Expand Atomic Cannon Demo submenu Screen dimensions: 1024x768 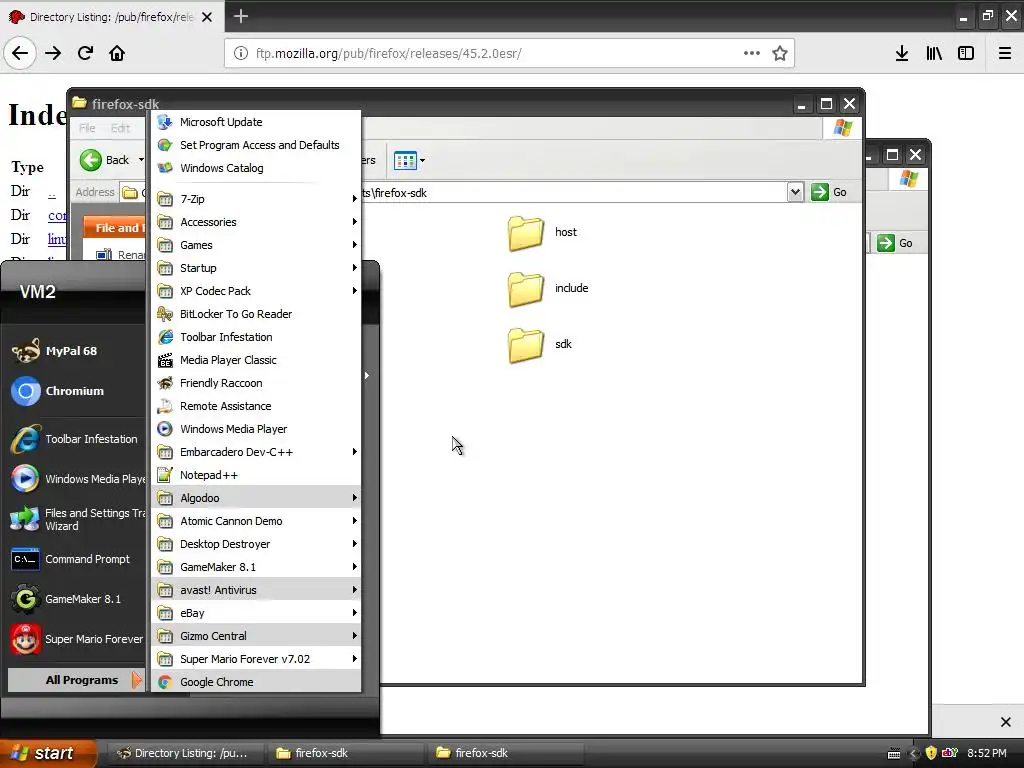click(x=256, y=521)
